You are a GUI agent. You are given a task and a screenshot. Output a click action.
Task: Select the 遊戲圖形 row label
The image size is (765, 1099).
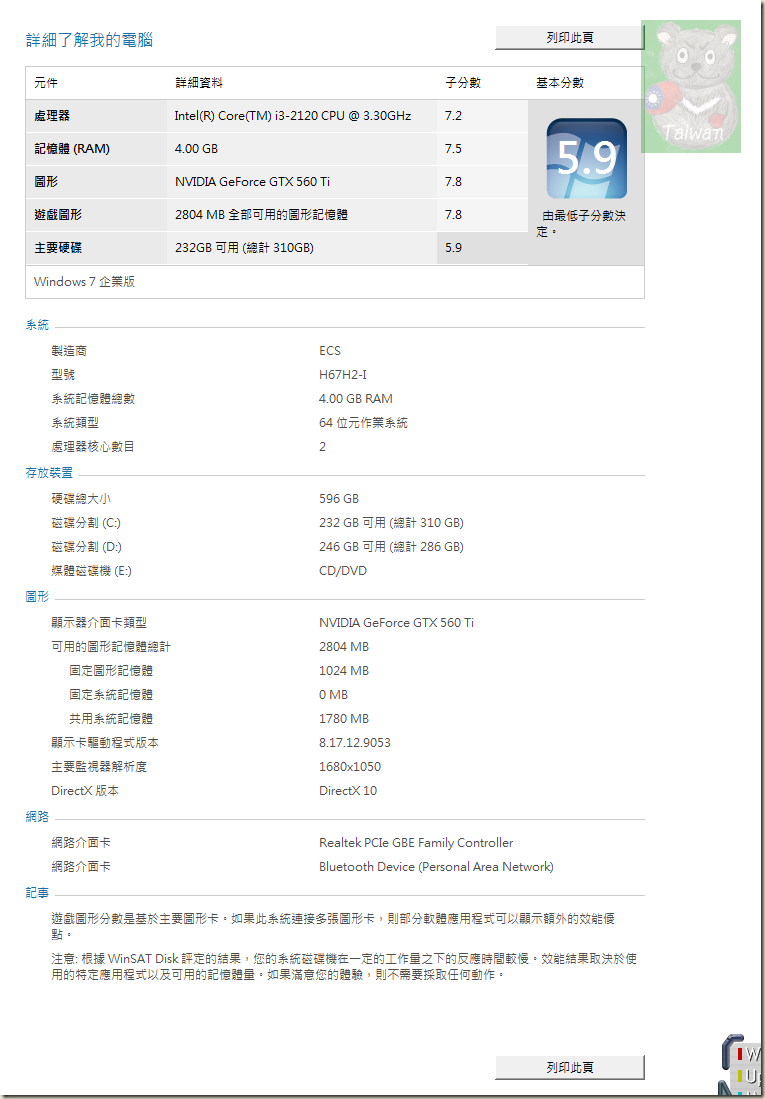pos(58,214)
